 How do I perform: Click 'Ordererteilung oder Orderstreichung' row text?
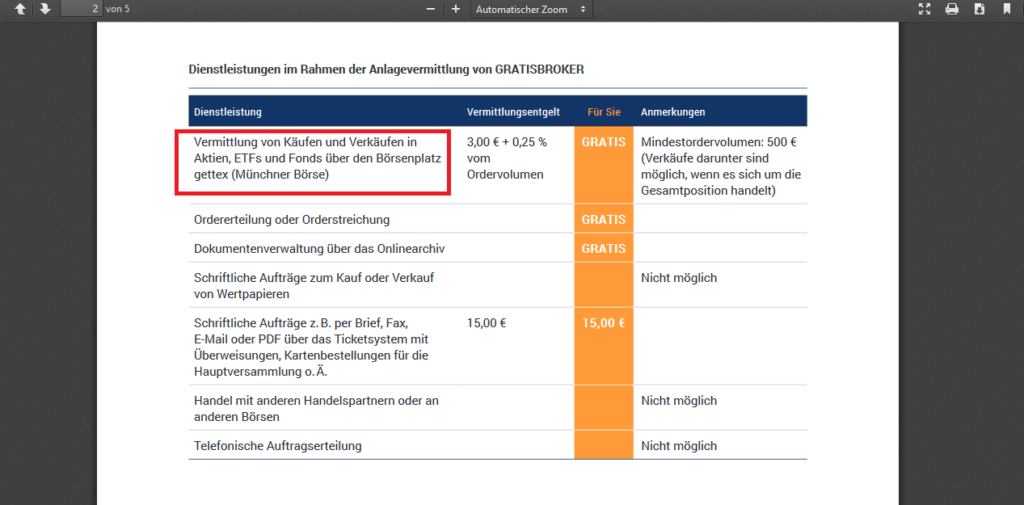[x=291, y=220]
